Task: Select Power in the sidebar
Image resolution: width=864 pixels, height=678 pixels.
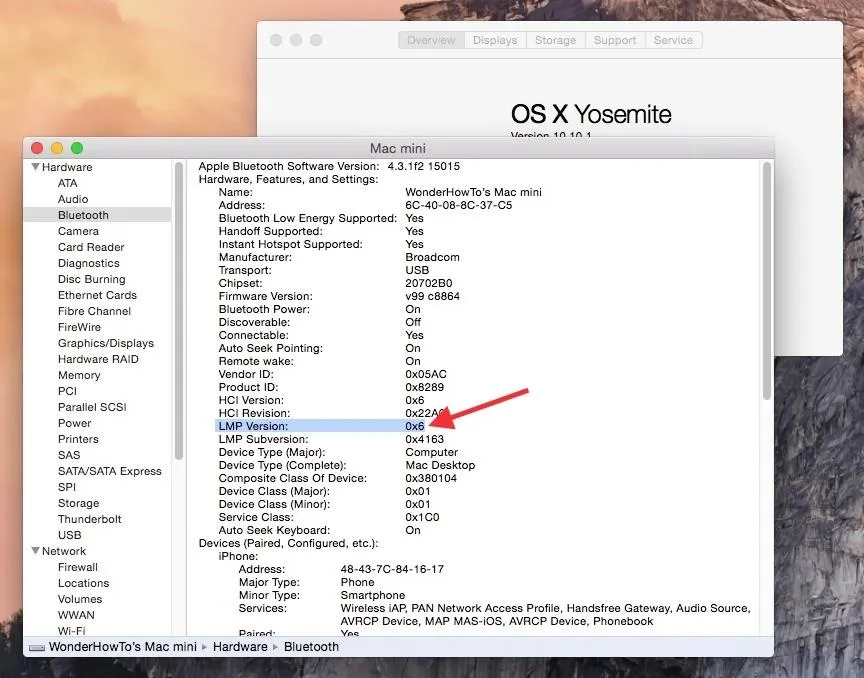Action: coord(74,423)
